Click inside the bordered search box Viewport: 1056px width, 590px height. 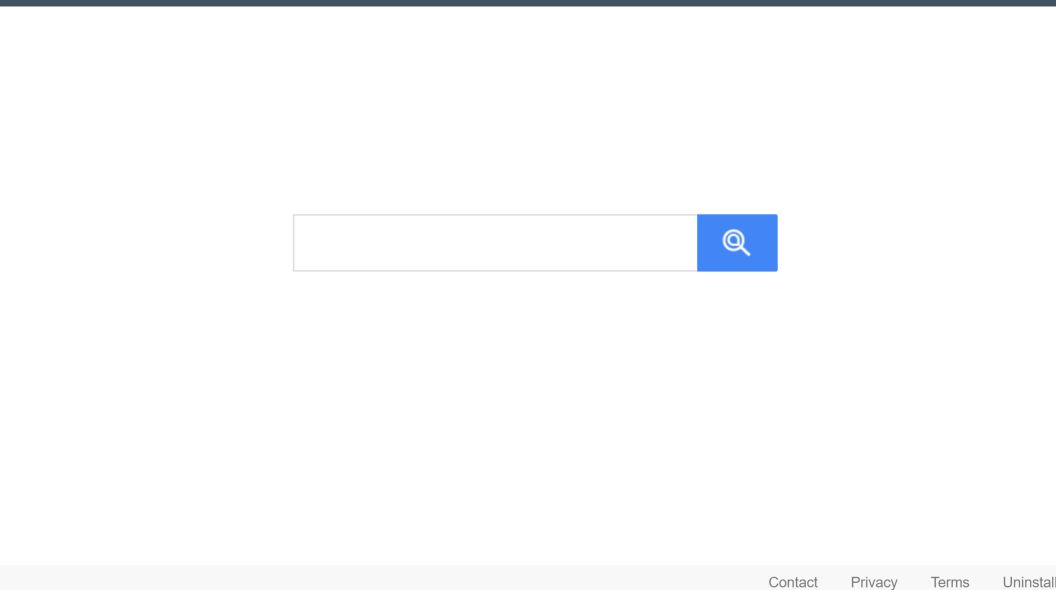point(495,243)
